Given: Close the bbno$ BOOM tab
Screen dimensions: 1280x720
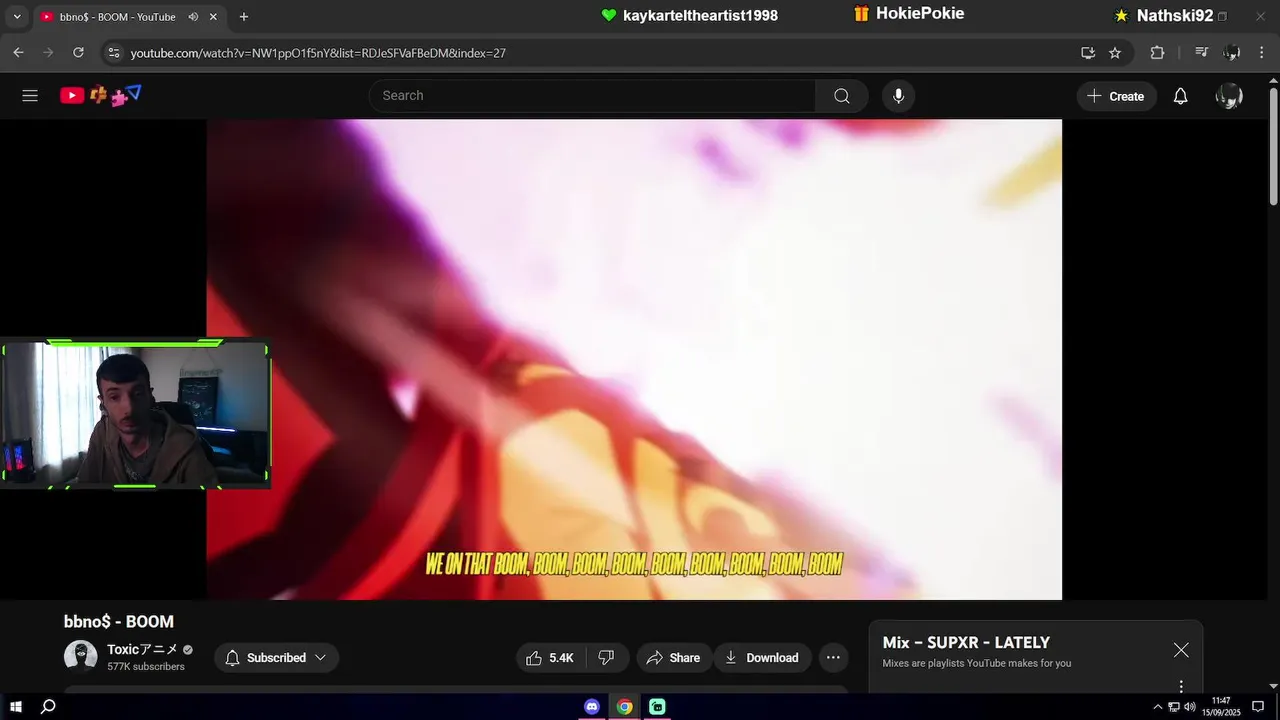Looking at the screenshot, I should [213, 17].
